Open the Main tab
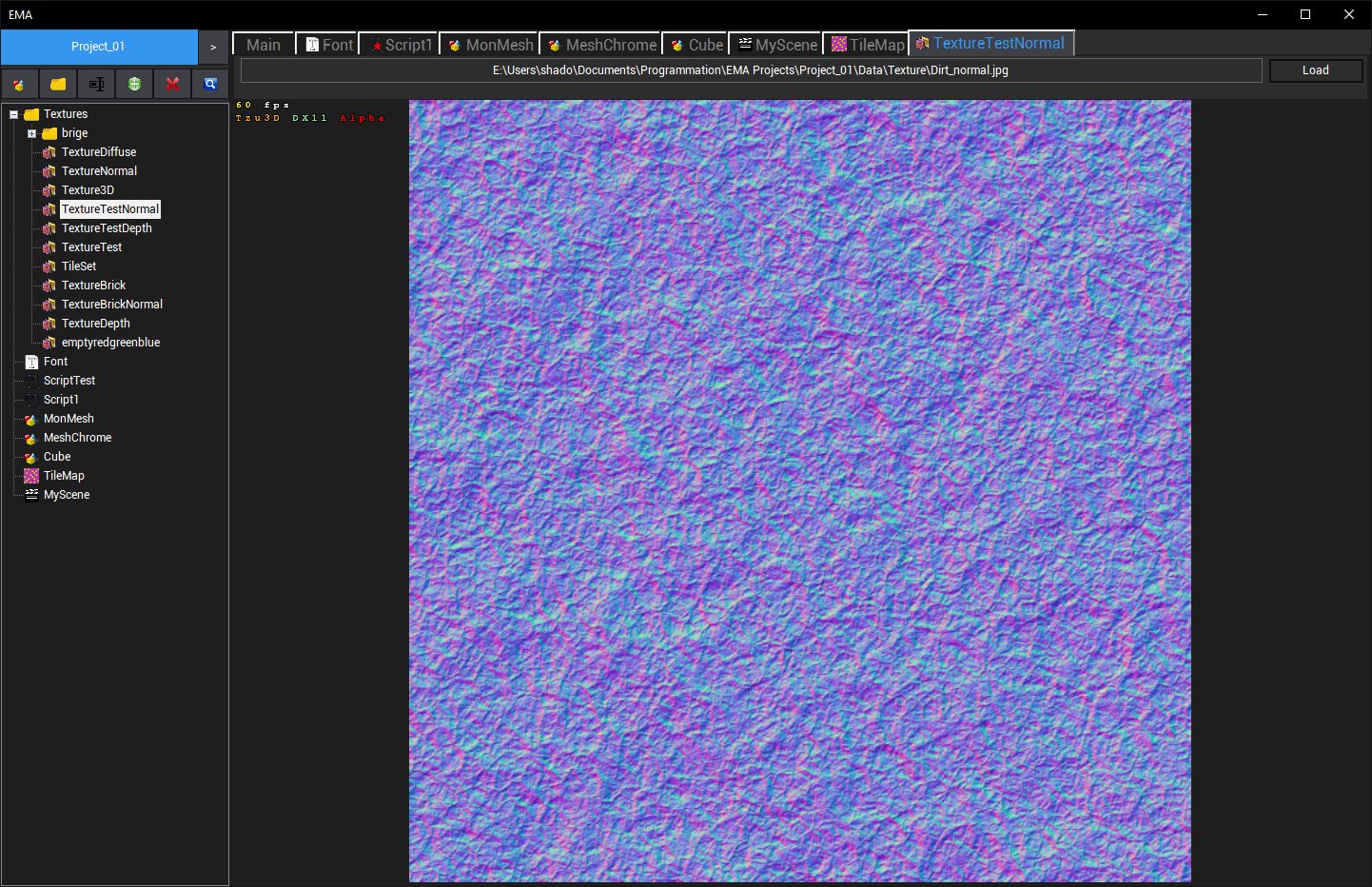This screenshot has width=1372, height=887. click(x=264, y=45)
